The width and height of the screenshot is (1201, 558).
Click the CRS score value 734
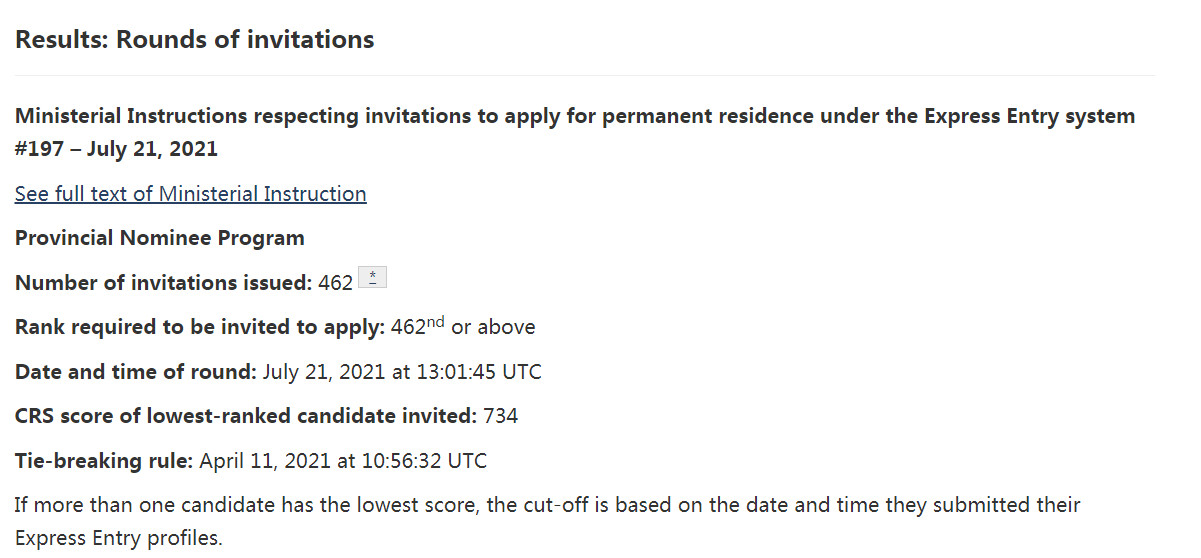(500, 416)
